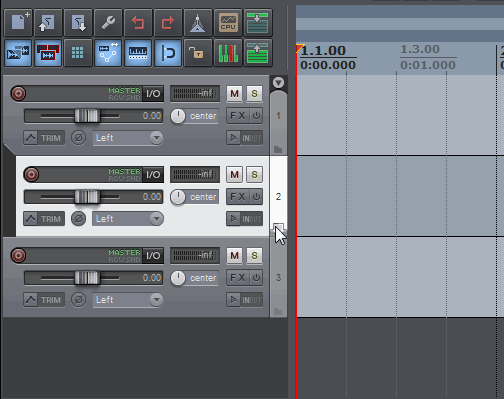The width and height of the screenshot is (504, 399).
Task: Click the Save Project toolbar icon
Action: coord(78,23)
